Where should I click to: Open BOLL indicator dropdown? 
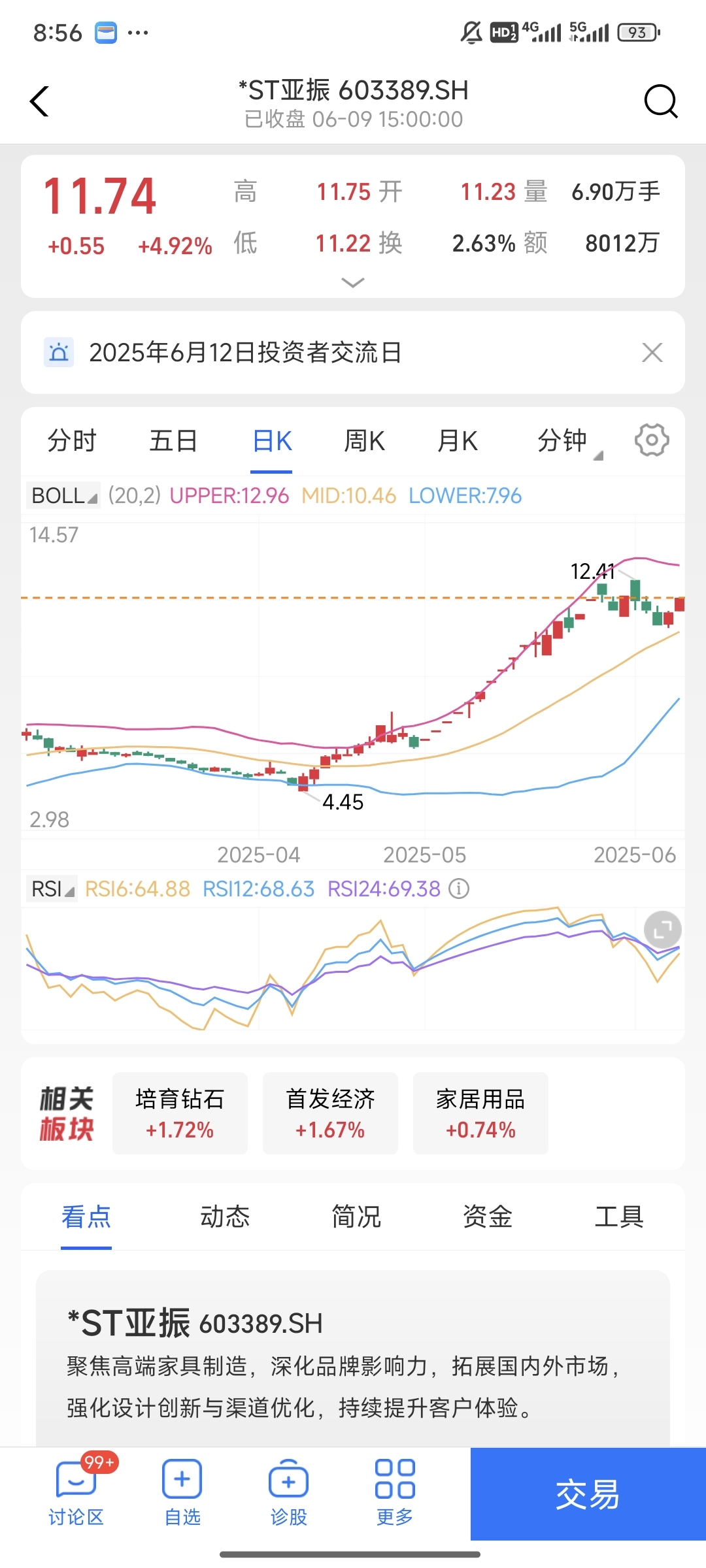(x=63, y=496)
